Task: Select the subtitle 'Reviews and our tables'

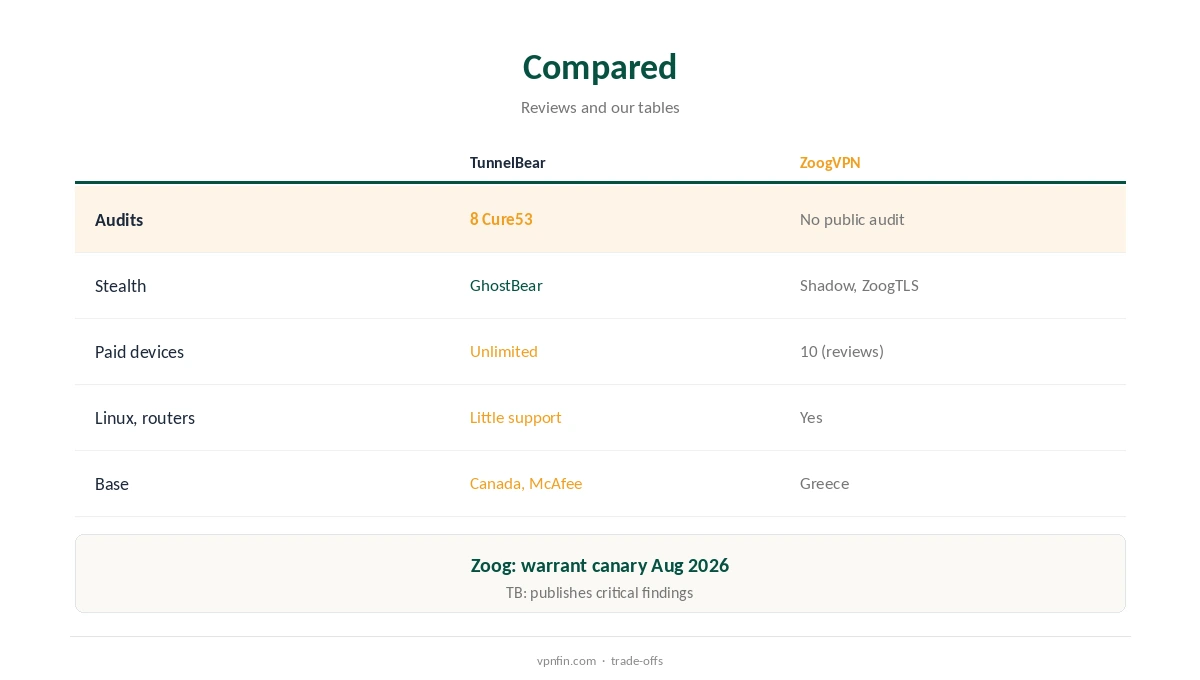Action: [x=600, y=107]
